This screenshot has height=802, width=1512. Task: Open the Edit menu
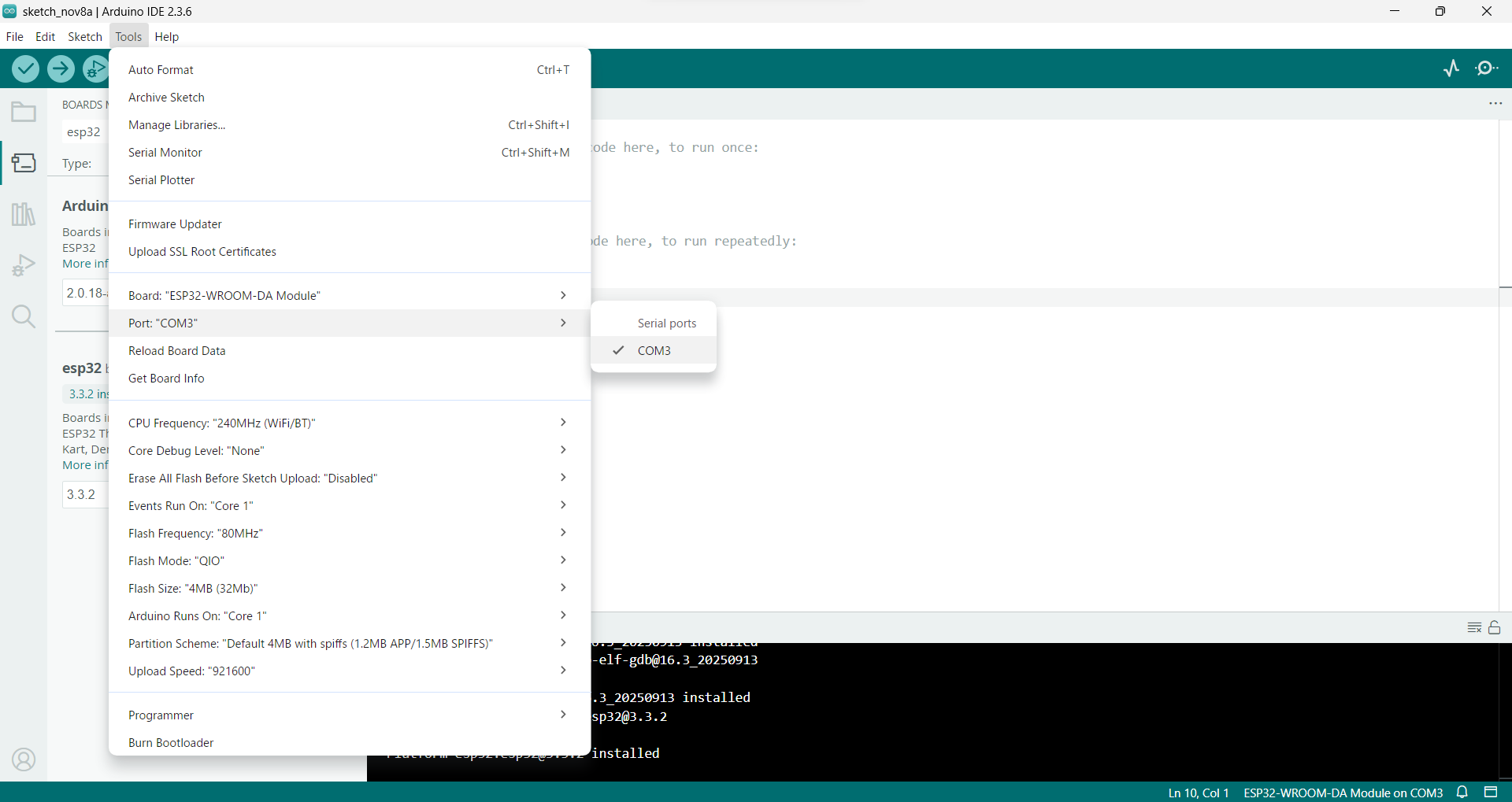(45, 36)
